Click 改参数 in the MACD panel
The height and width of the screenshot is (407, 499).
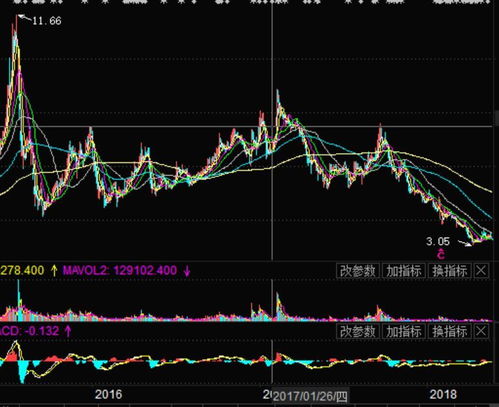[358, 331]
